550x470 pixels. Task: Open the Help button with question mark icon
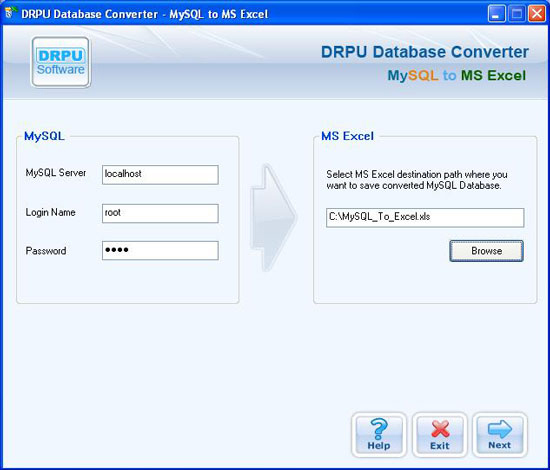click(x=379, y=435)
